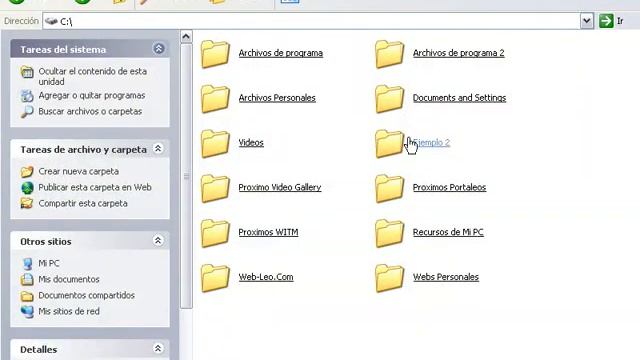Collapse the Detalles panel
The width and height of the screenshot is (640, 360).
(x=158, y=349)
